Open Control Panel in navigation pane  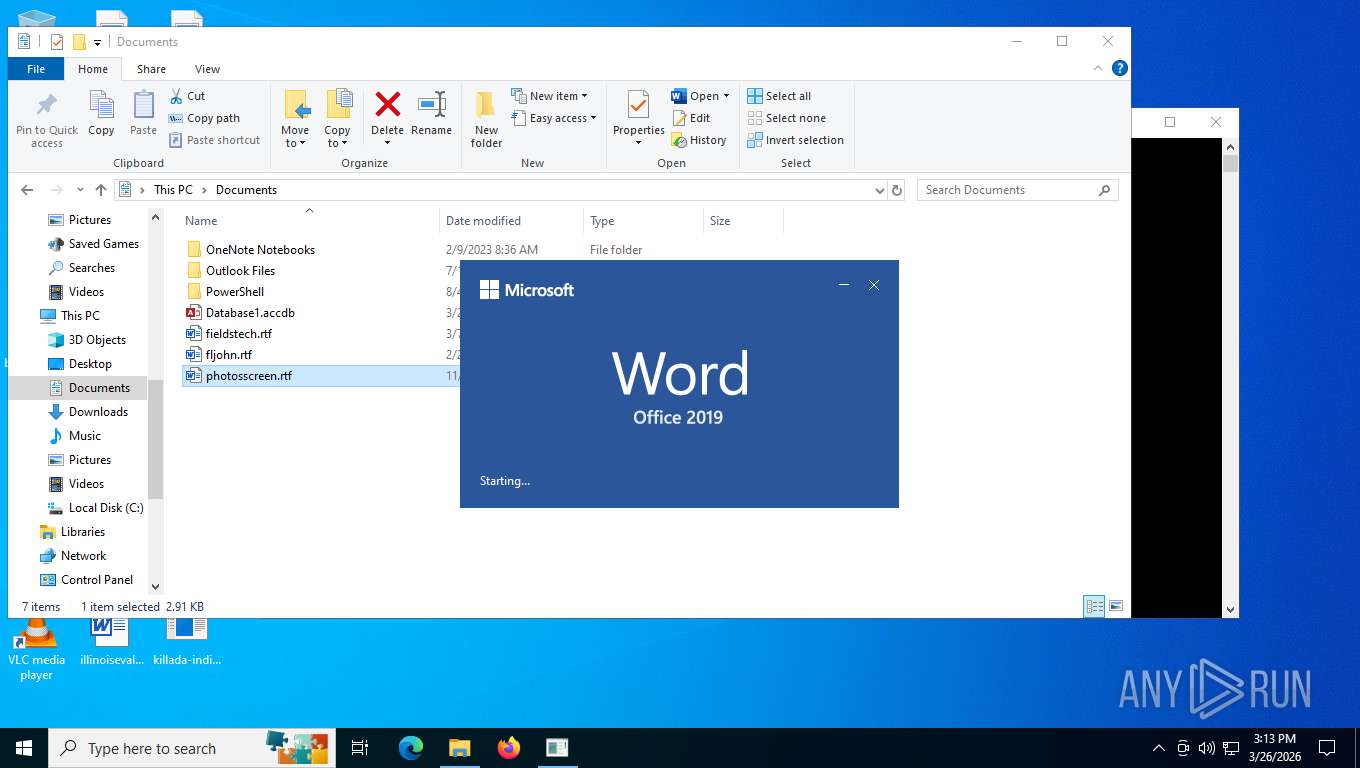tap(96, 580)
